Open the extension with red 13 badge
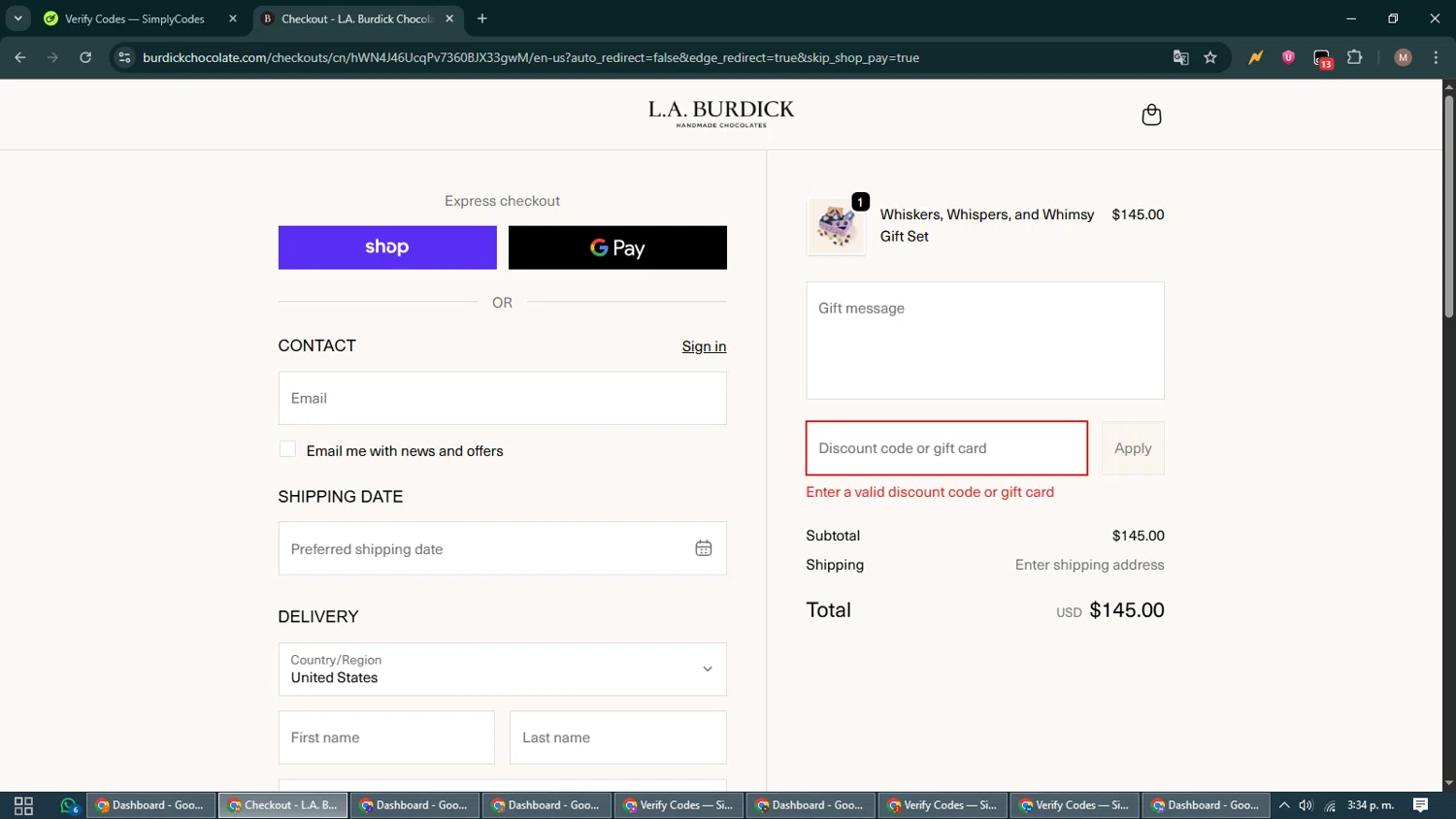This screenshot has height=819, width=1456. [x=1323, y=58]
